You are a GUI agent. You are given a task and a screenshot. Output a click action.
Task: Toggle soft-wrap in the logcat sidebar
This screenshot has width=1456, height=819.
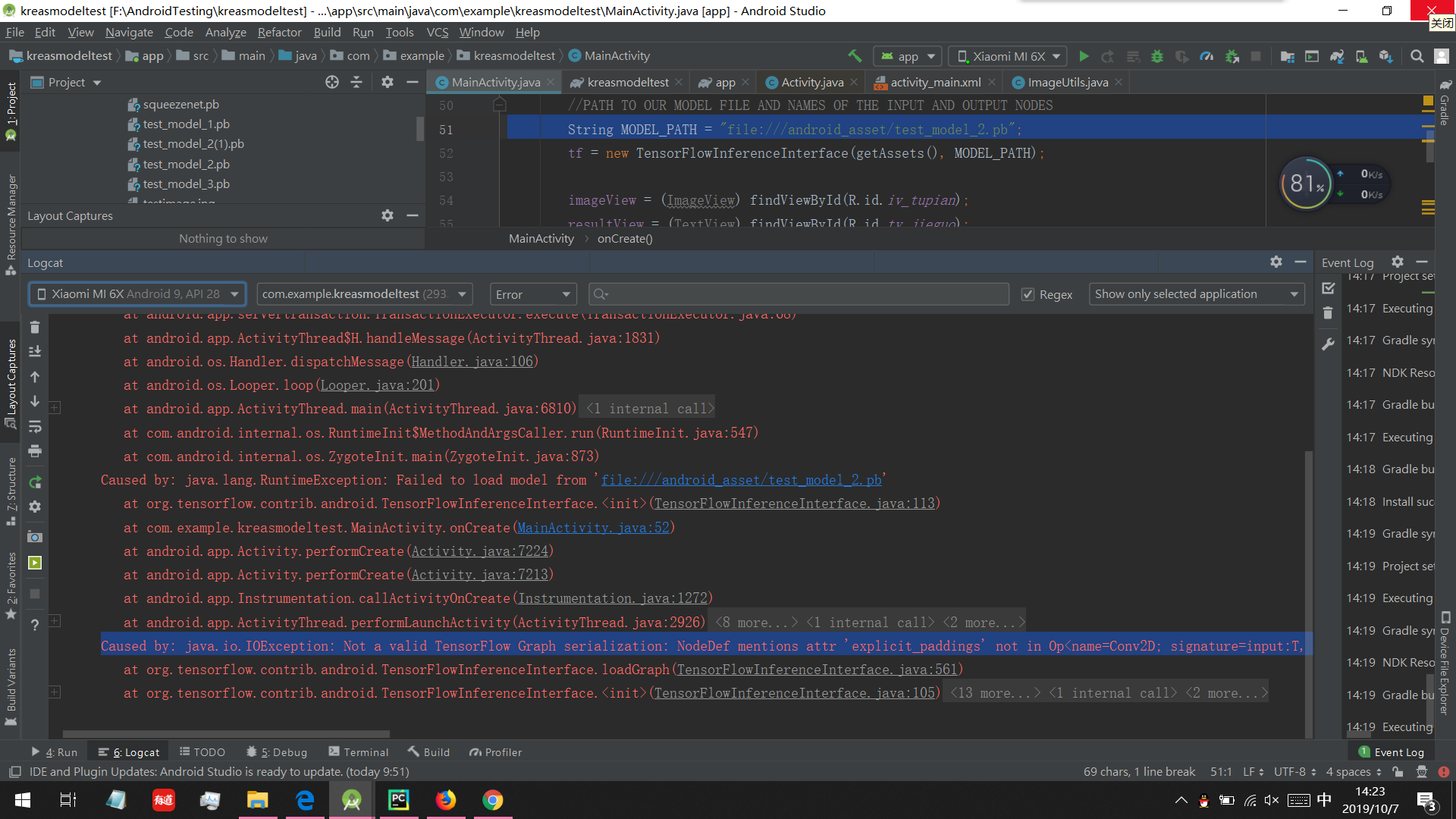pos(35,427)
